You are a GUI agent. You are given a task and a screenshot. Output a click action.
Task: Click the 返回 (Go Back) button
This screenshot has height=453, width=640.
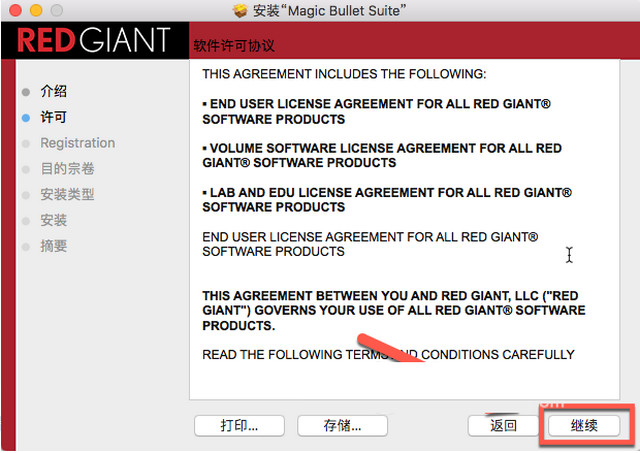point(503,426)
